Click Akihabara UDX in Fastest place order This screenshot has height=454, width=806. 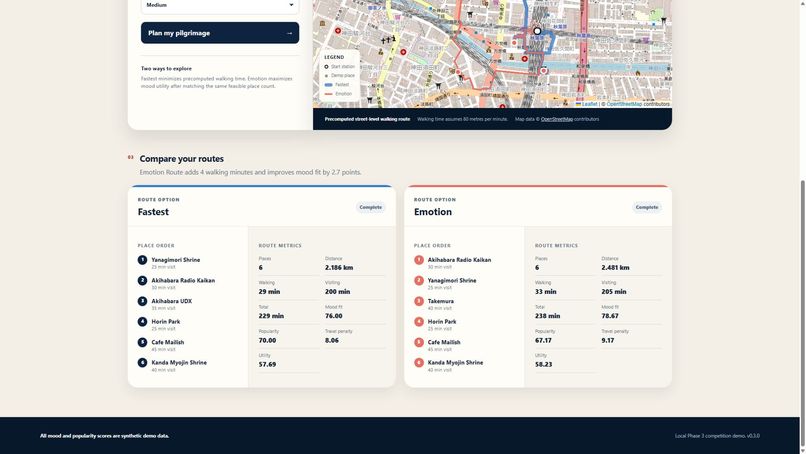[x=172, y=301]
